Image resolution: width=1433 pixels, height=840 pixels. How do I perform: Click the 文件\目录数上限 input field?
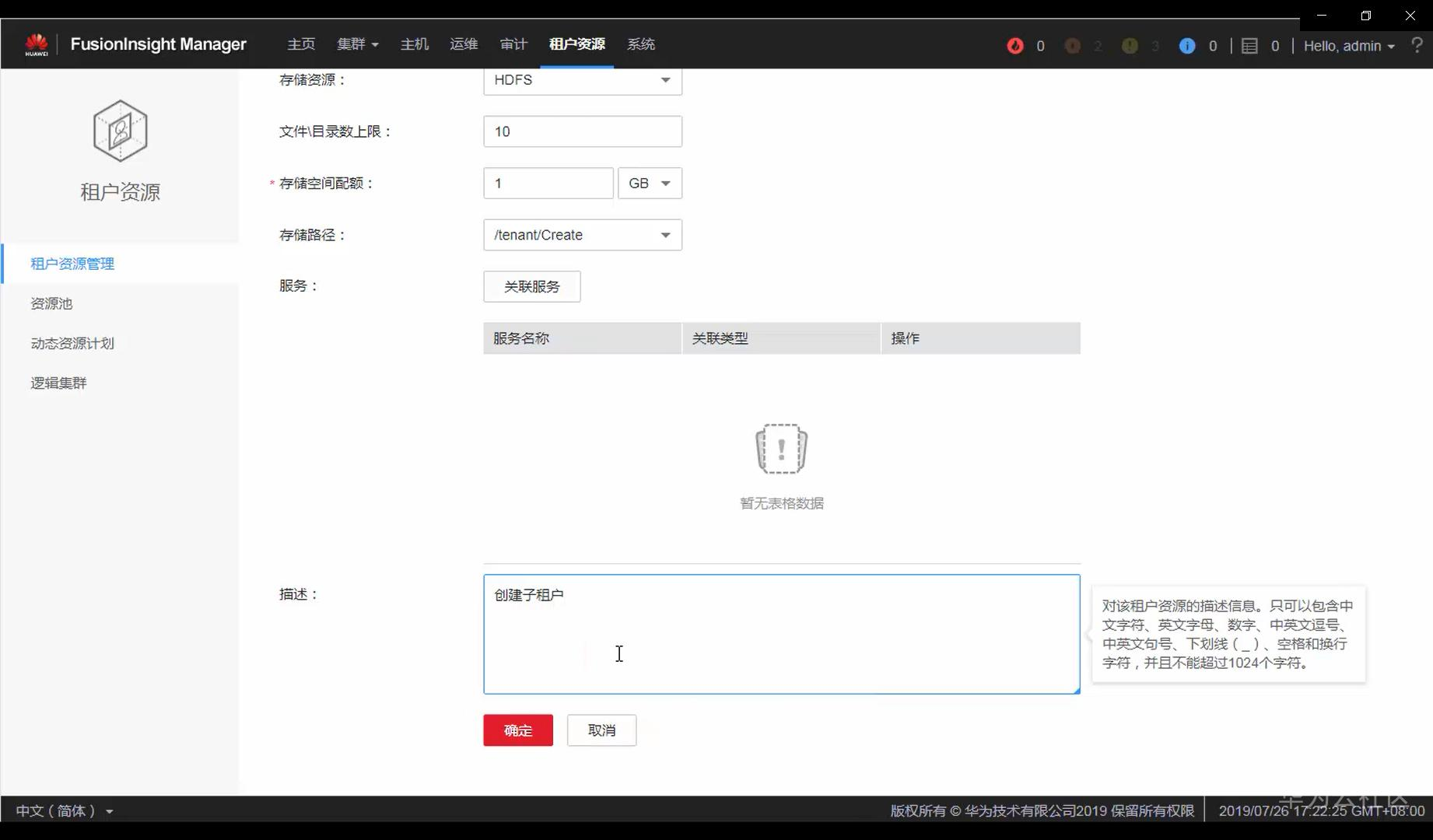(x=583, y=131)
